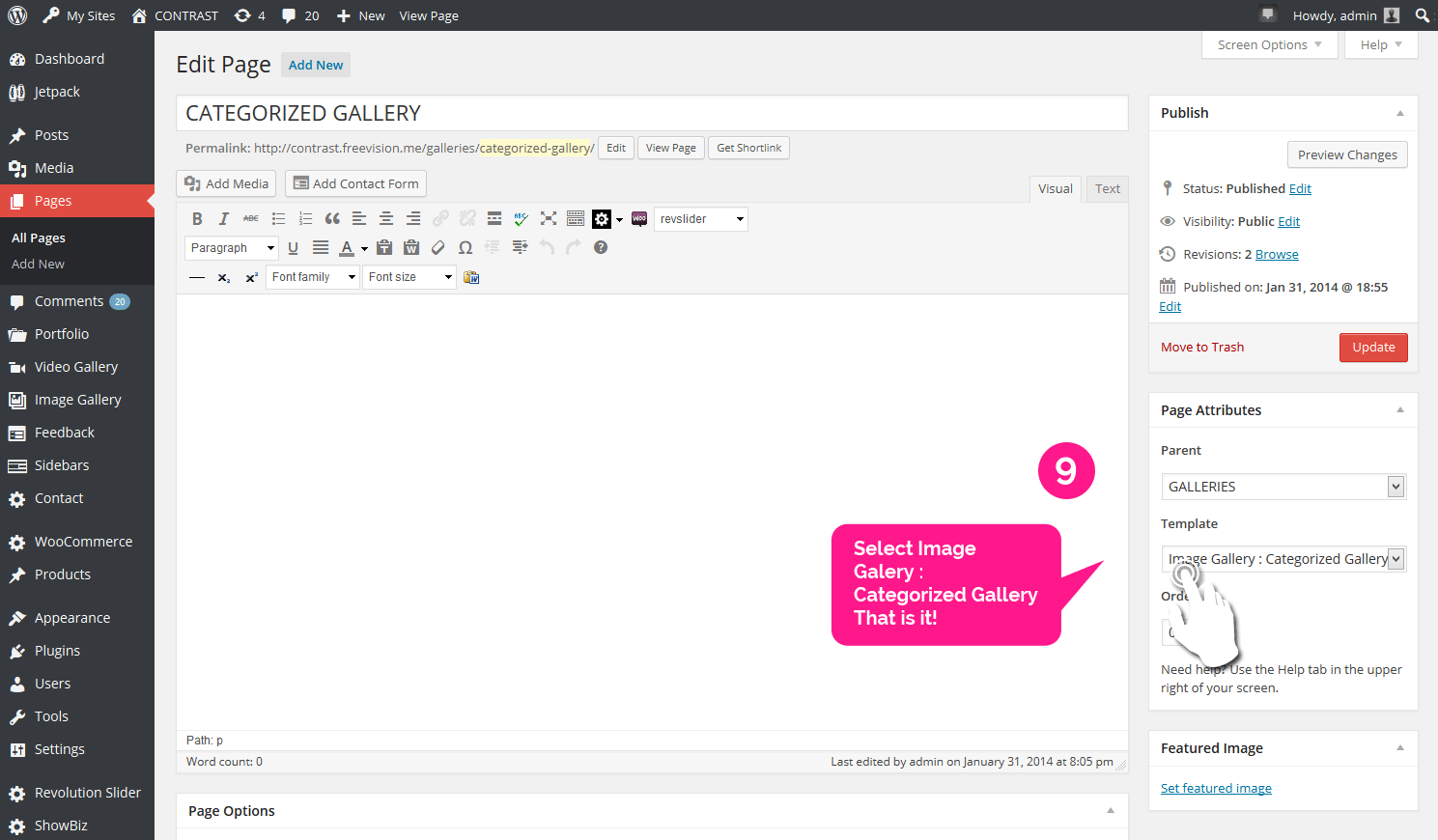The width and height of the screenshot is (1438, 840).
Task: Expand the Font size dropdown
Action: point(409,277)
